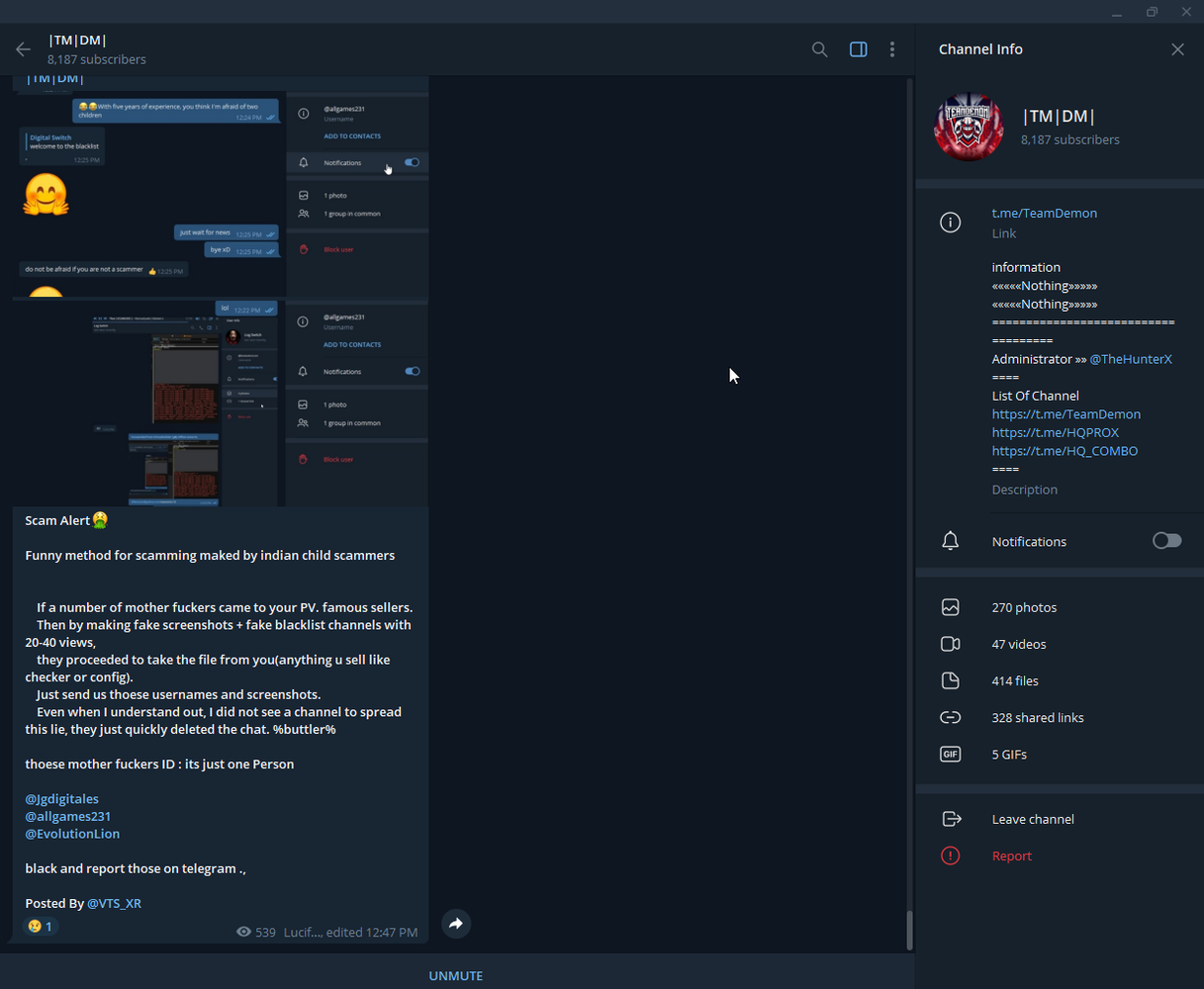Open the three-dot options menu

pyautogui.click(x=892, y=49)
